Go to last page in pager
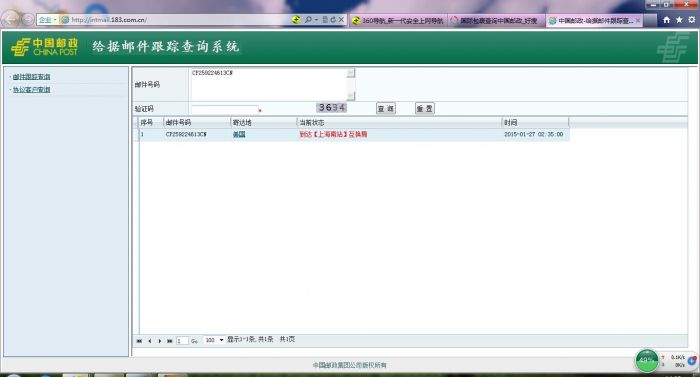700x377 pixels. point(170,341)
